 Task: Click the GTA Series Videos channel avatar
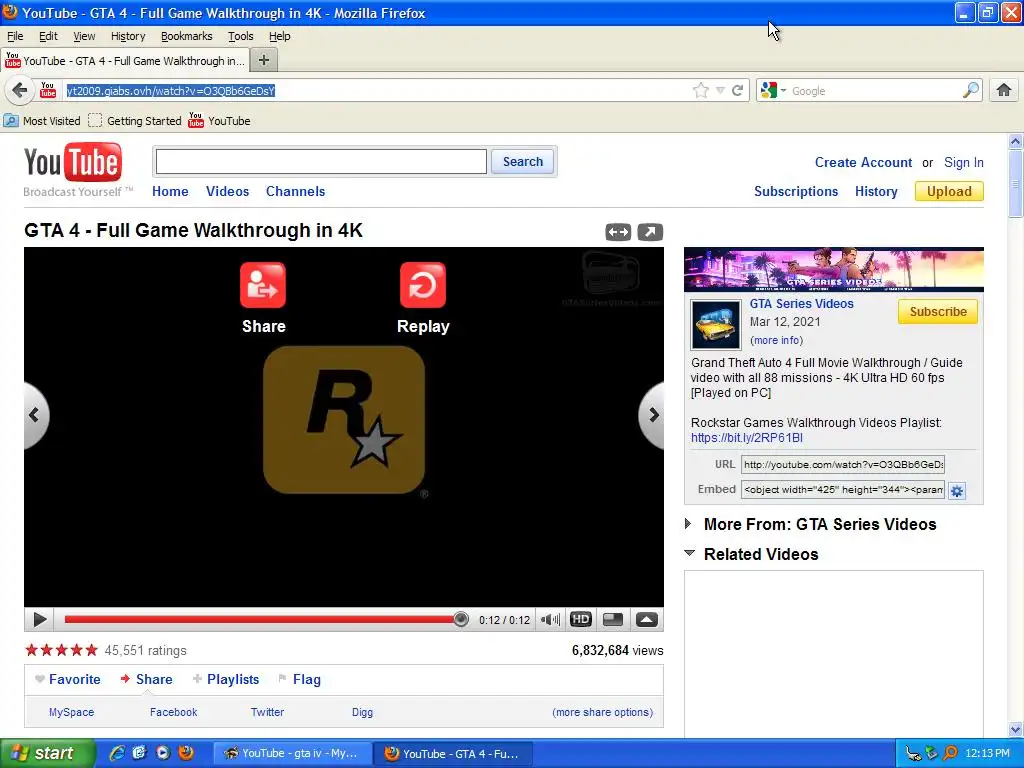(x=716, y=325)
